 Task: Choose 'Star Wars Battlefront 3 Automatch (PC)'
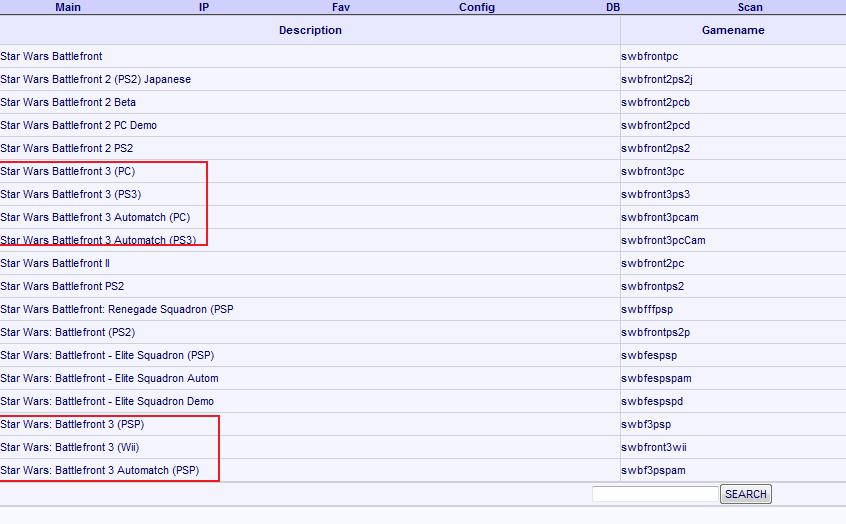coord(95,217)
